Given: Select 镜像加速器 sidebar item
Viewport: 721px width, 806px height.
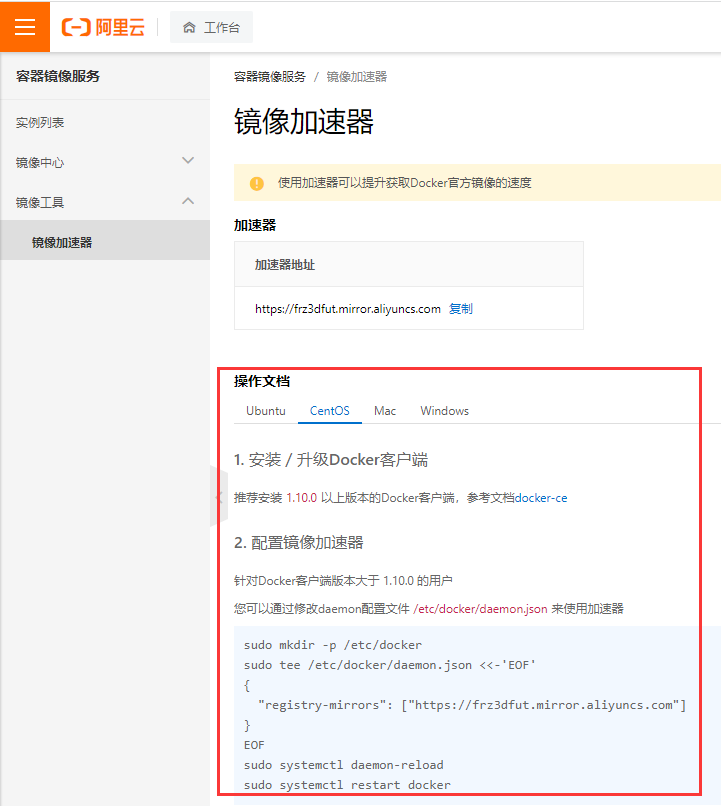Looking at the screenshot, I should [105, 241].
